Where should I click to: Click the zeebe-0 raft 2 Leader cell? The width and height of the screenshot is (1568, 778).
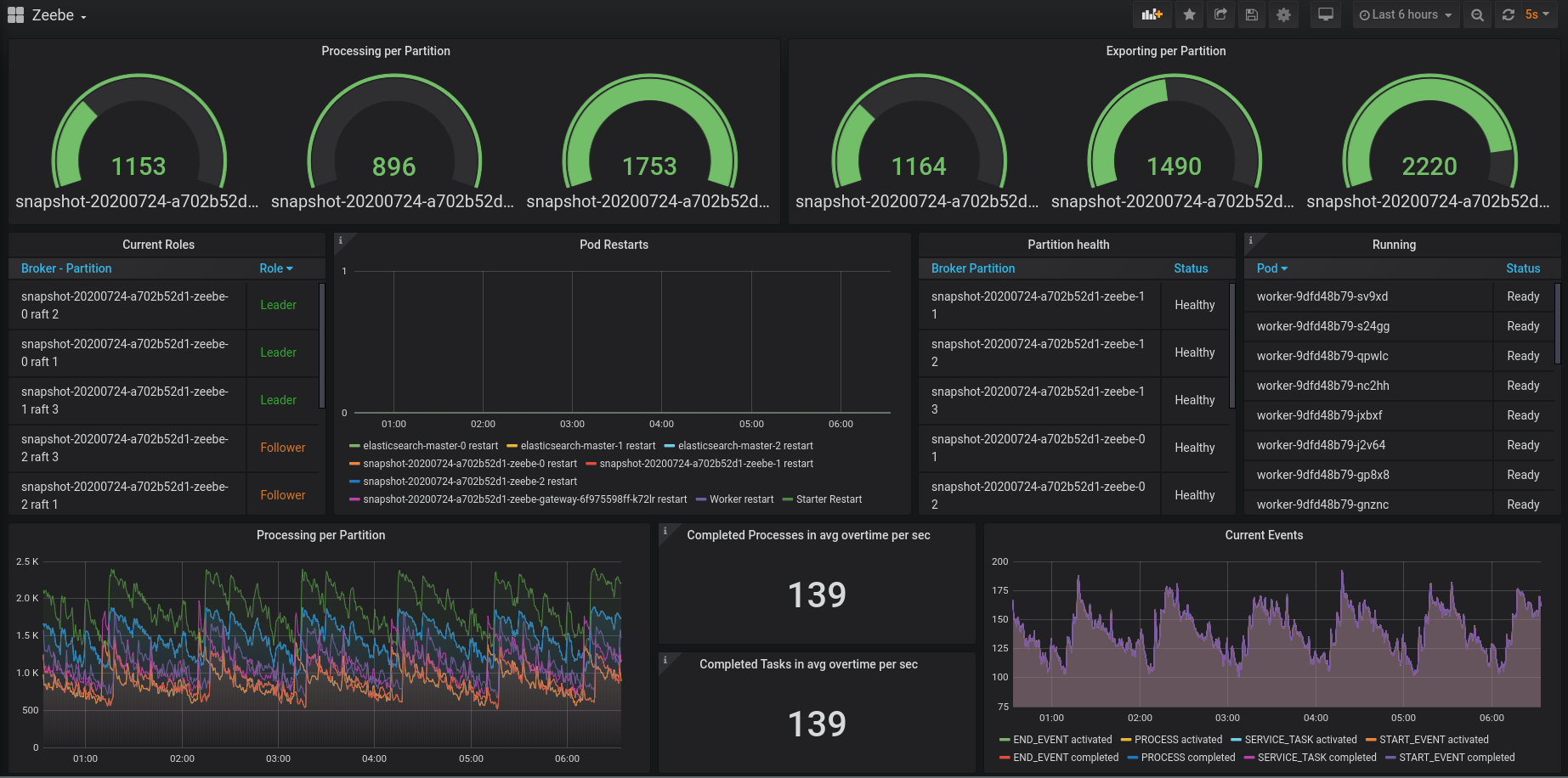[x=282, y=305]
